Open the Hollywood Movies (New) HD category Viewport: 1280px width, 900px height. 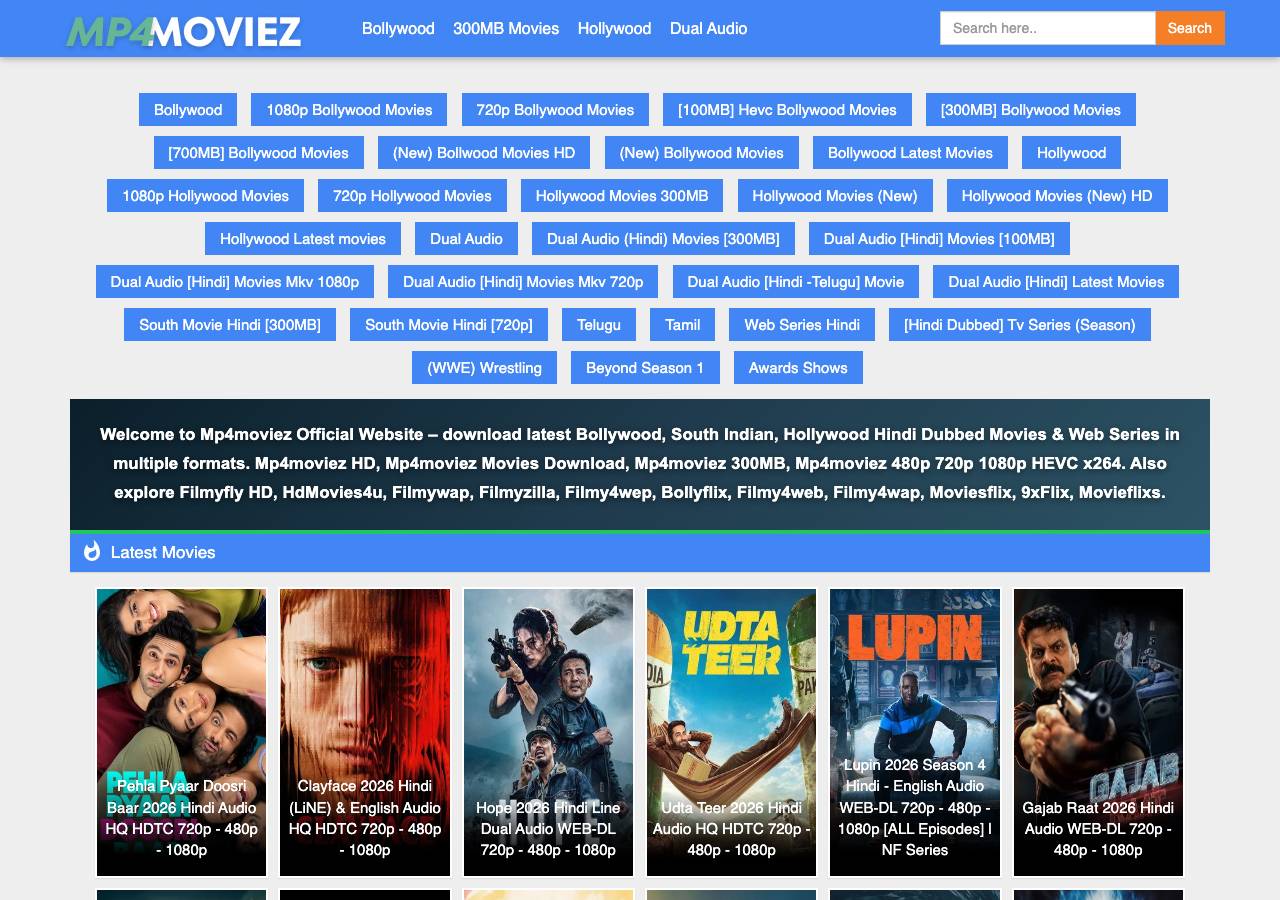coord(1057,196)
